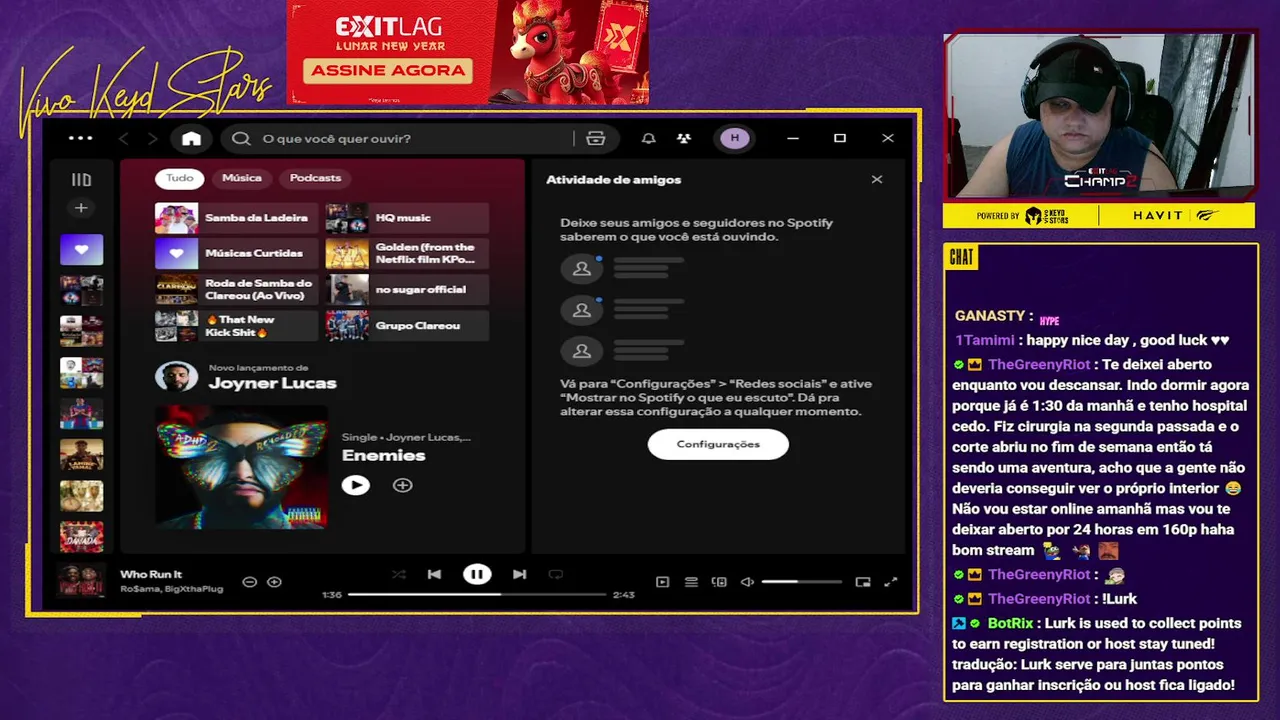Open the Browse icon in search bar
1280x720 pixels.
click(596, 138)
